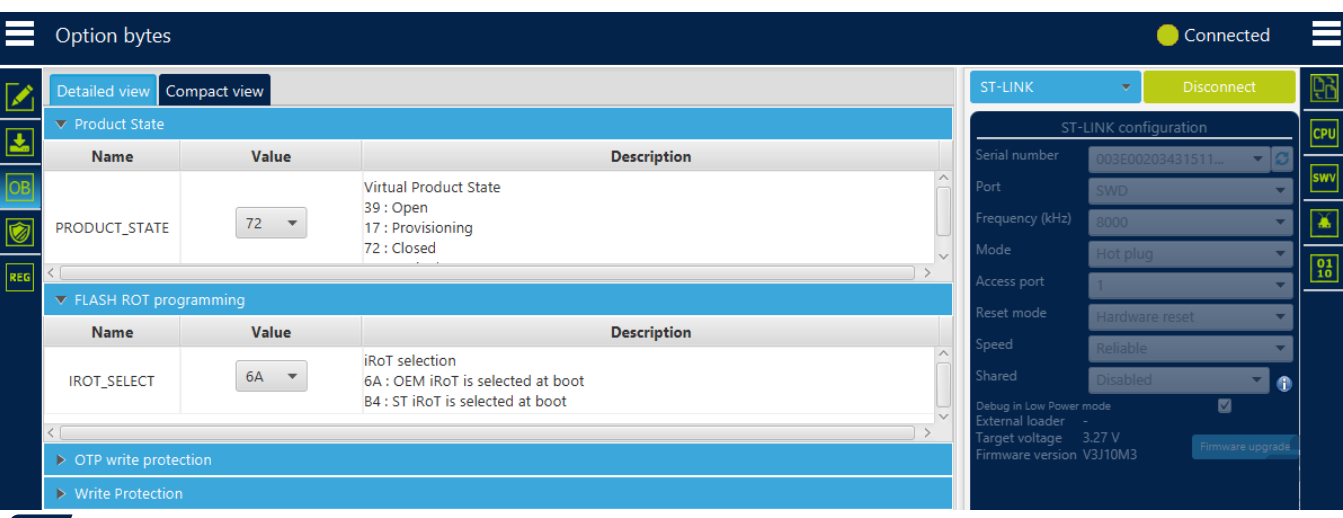
Task: Open the Erasing & Programming download icon
Action: [x=20, y=142]
